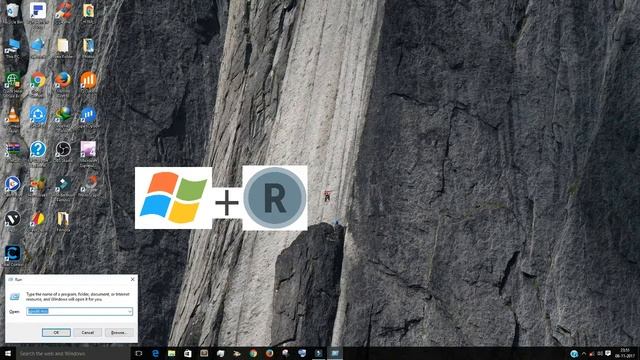The width and height of the screenshot is (640, 360).
Task: Click the Browse... button in Run dialog
Action: pos(119,333)
